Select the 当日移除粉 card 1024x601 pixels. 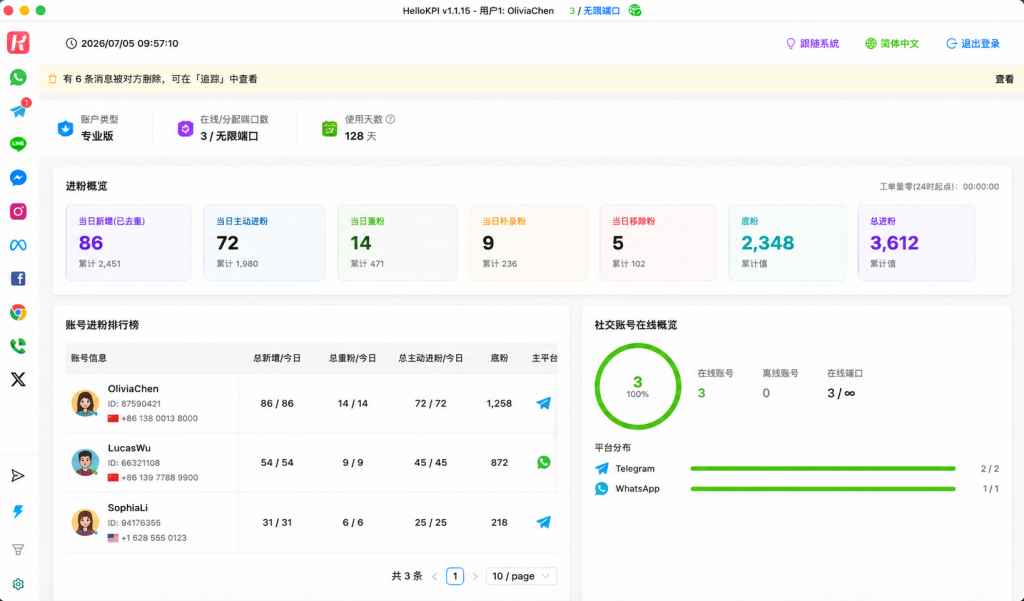pyautogui.click(x=658, y=242)
